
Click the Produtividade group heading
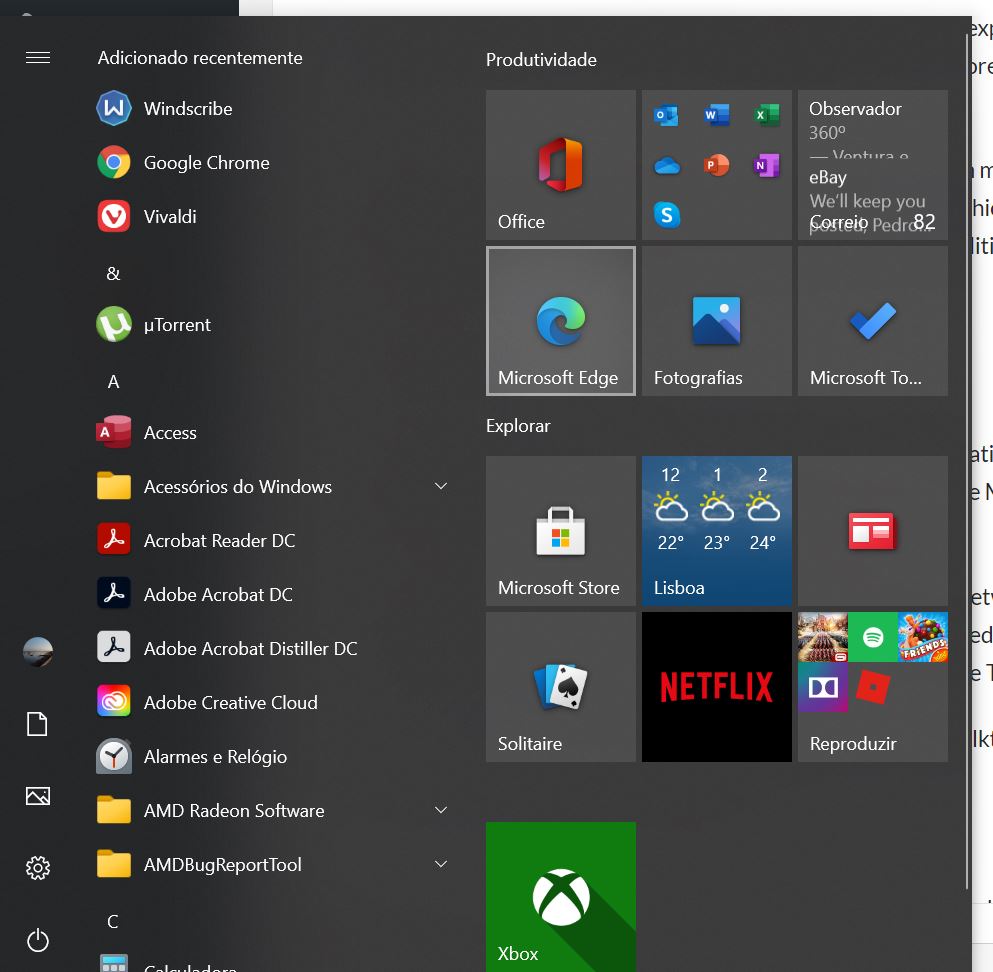[541, 60]
